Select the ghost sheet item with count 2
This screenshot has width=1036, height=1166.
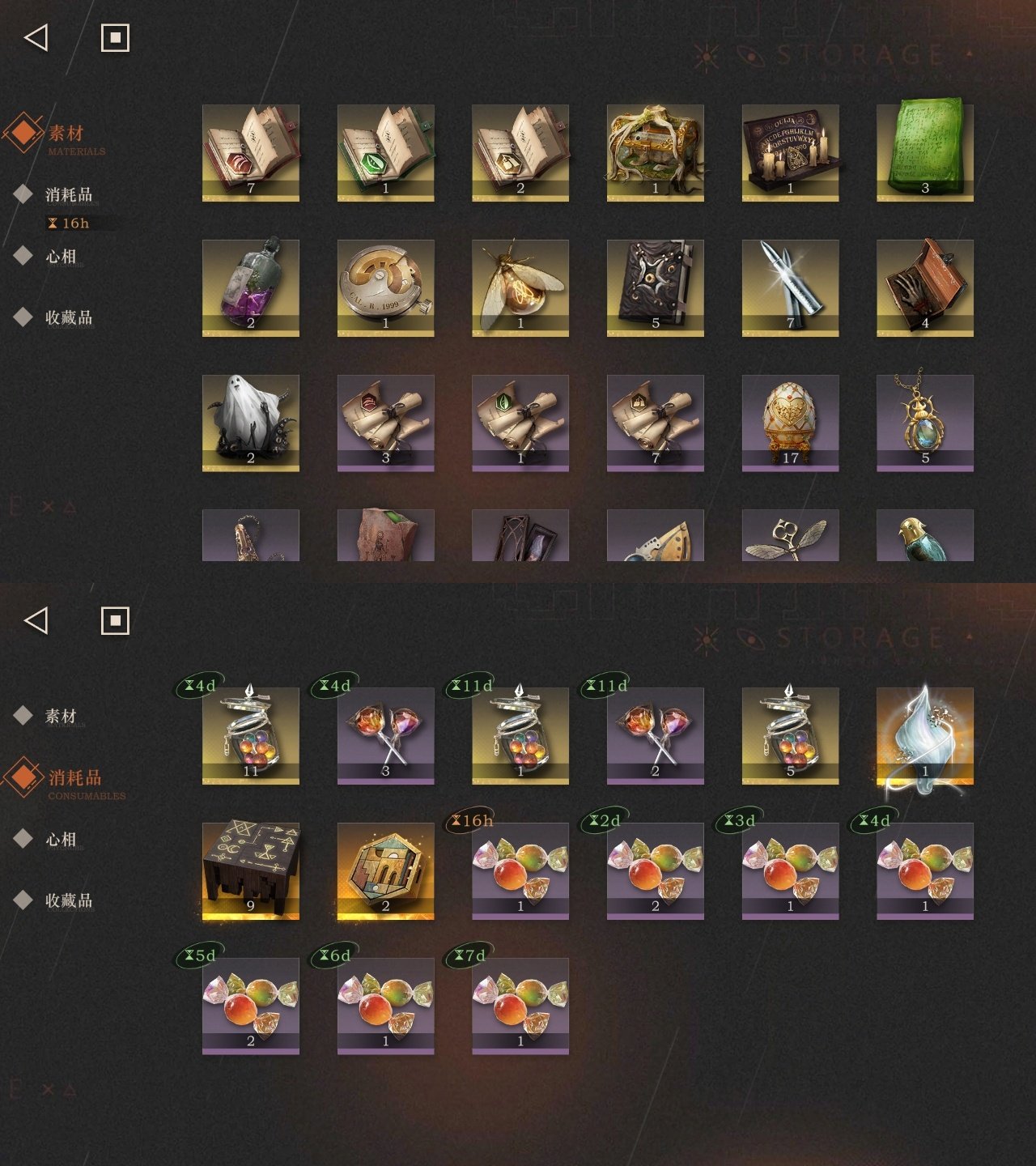(x=250, y=423)
